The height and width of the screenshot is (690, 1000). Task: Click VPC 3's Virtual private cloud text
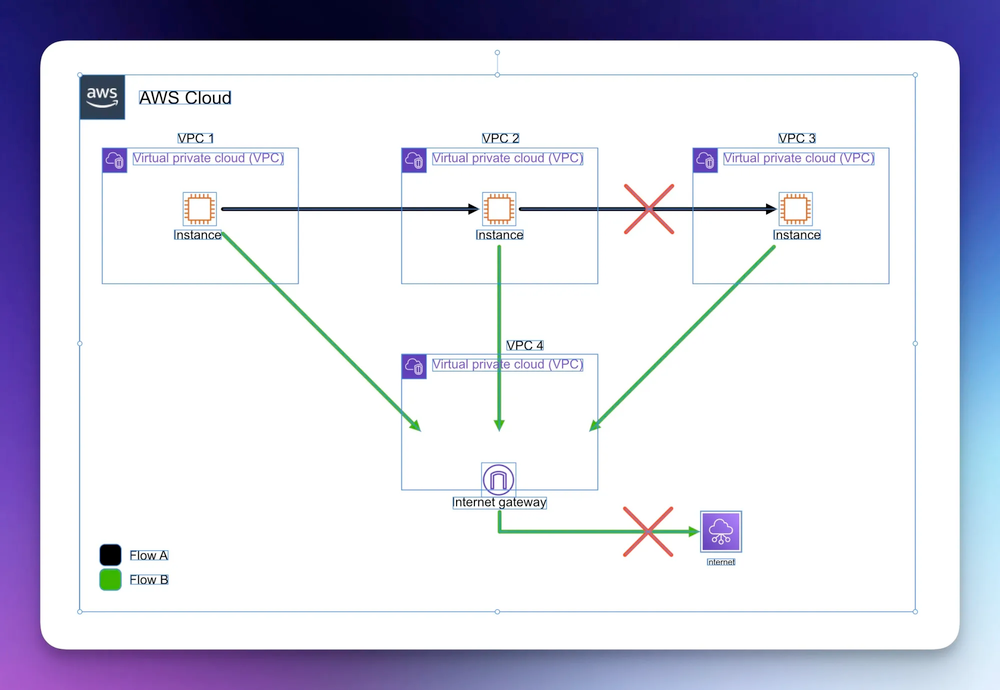798,158
